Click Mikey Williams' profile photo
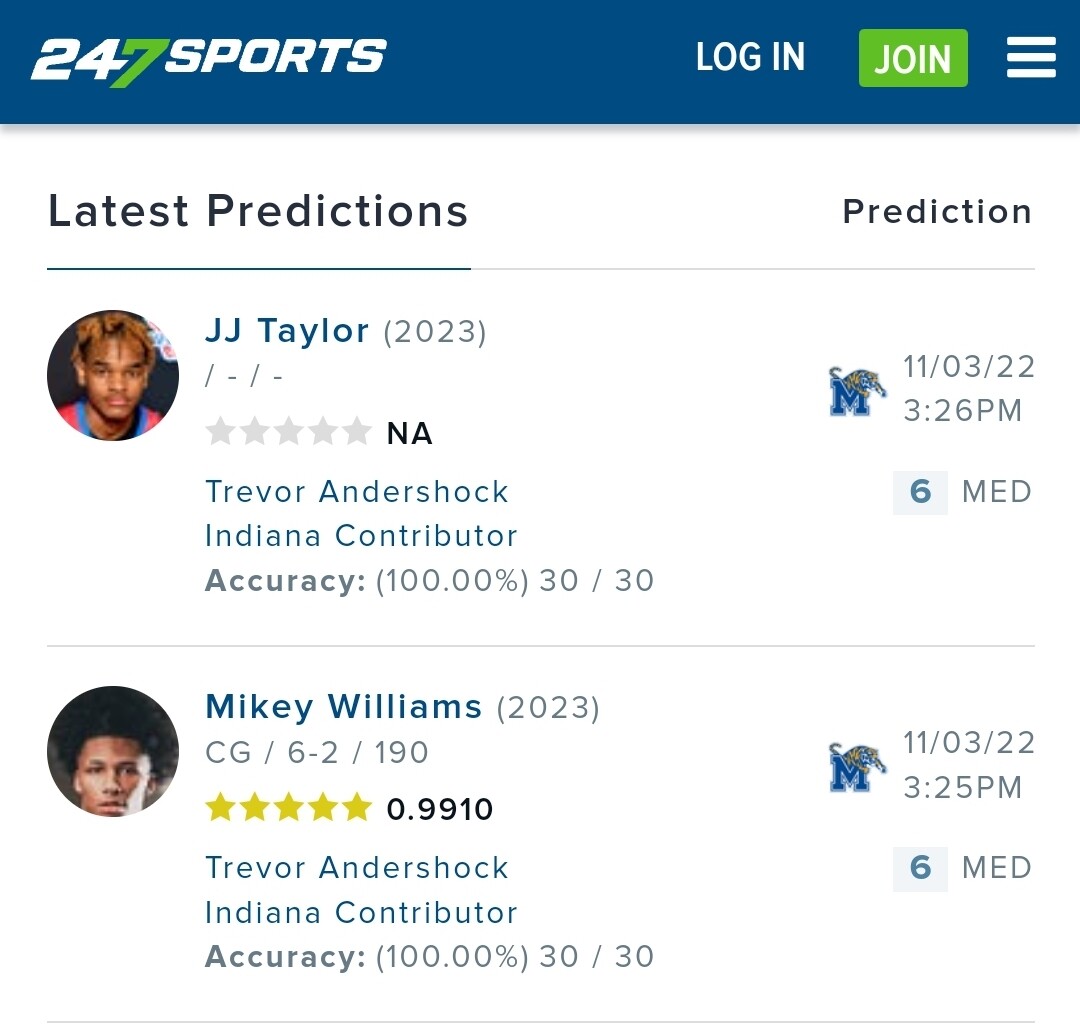The width and height of the screenshot is (1080, 1024). pyautogui.click(x=113, y=751)
